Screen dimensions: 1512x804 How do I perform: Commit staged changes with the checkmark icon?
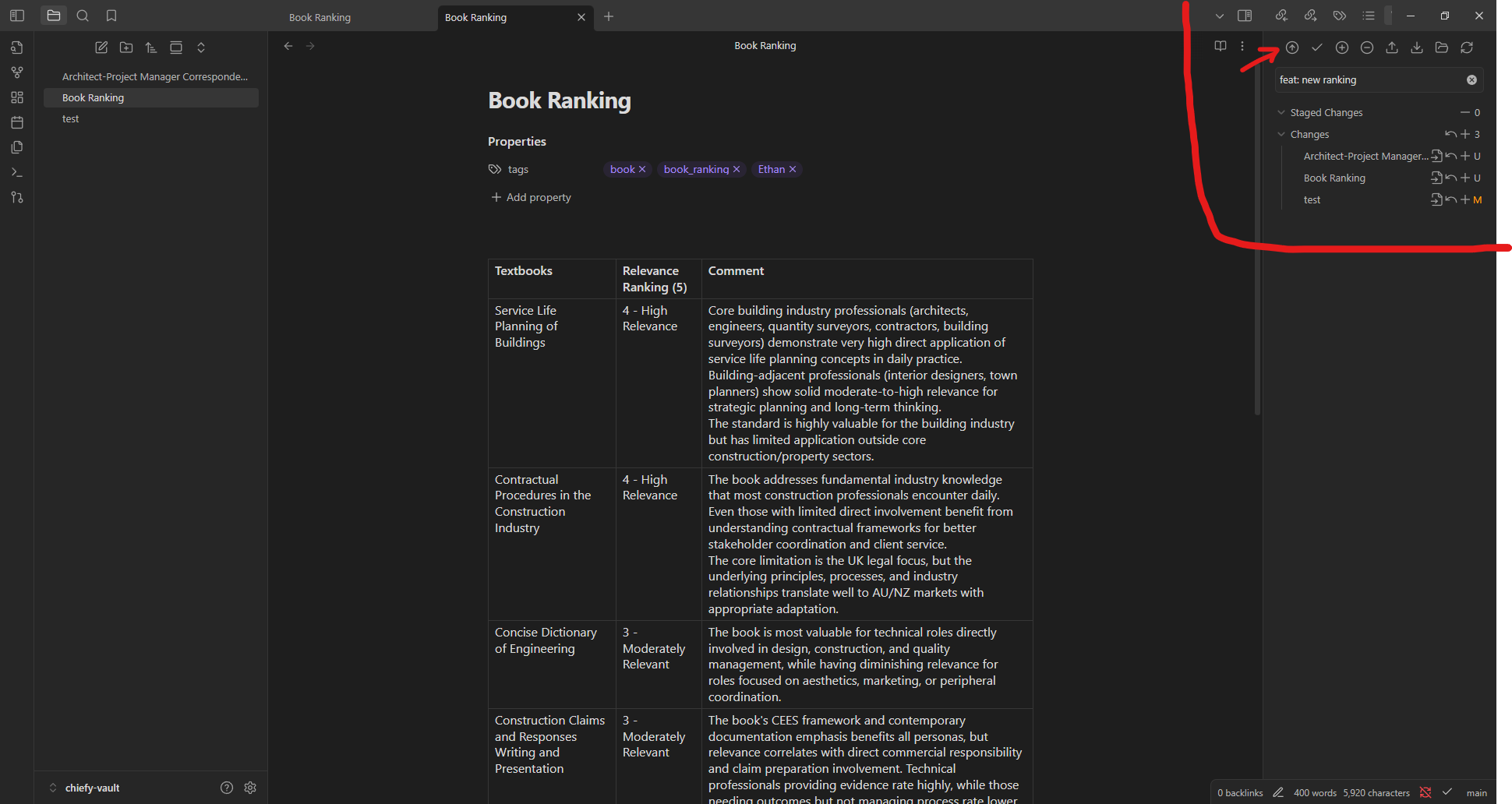[1317, 48]
